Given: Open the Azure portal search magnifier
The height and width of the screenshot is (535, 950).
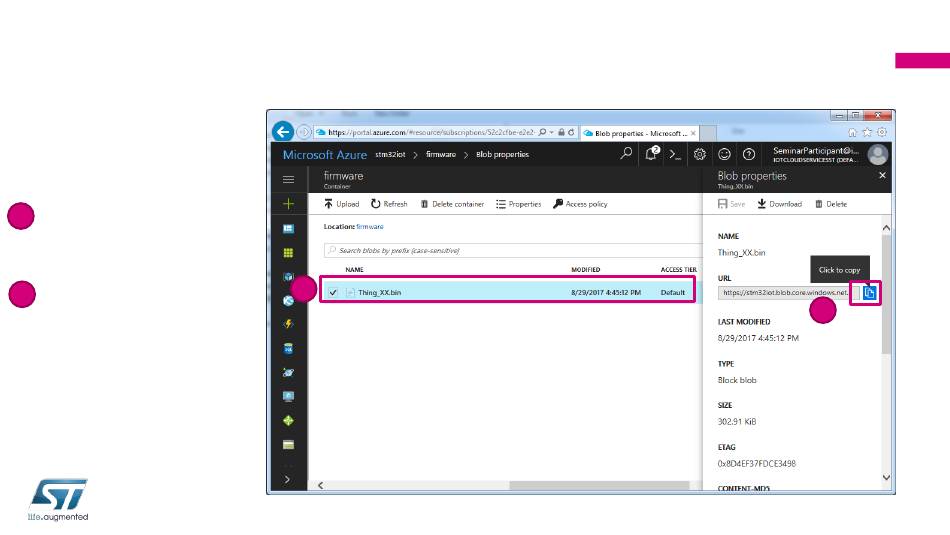Looking at the screenshot, I should [626, 154].
